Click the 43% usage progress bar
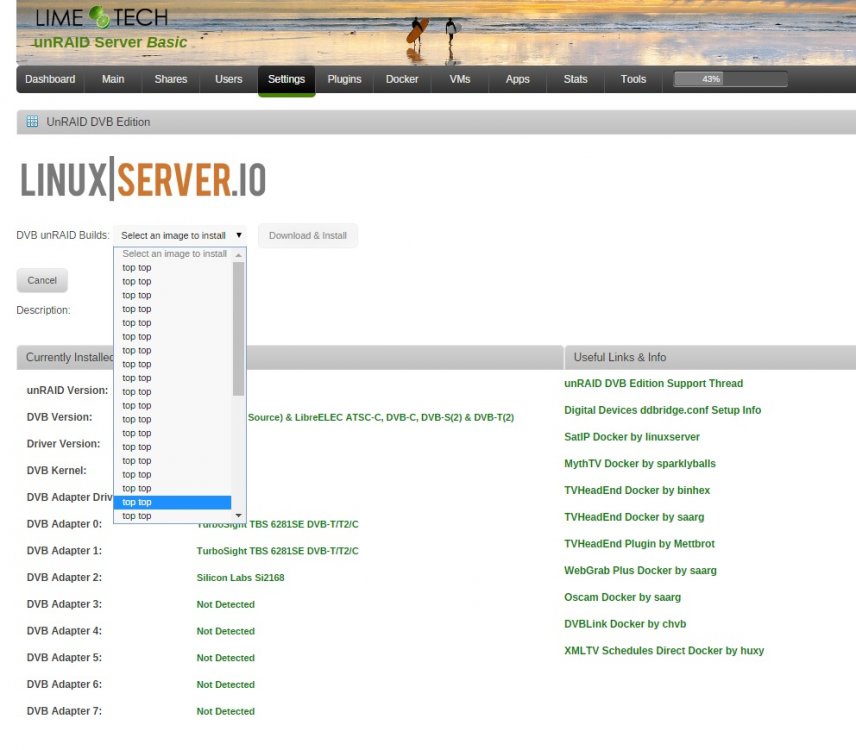The width and height of the screenshot is (856, 750). pyautogui.click(x=730, y=79)
